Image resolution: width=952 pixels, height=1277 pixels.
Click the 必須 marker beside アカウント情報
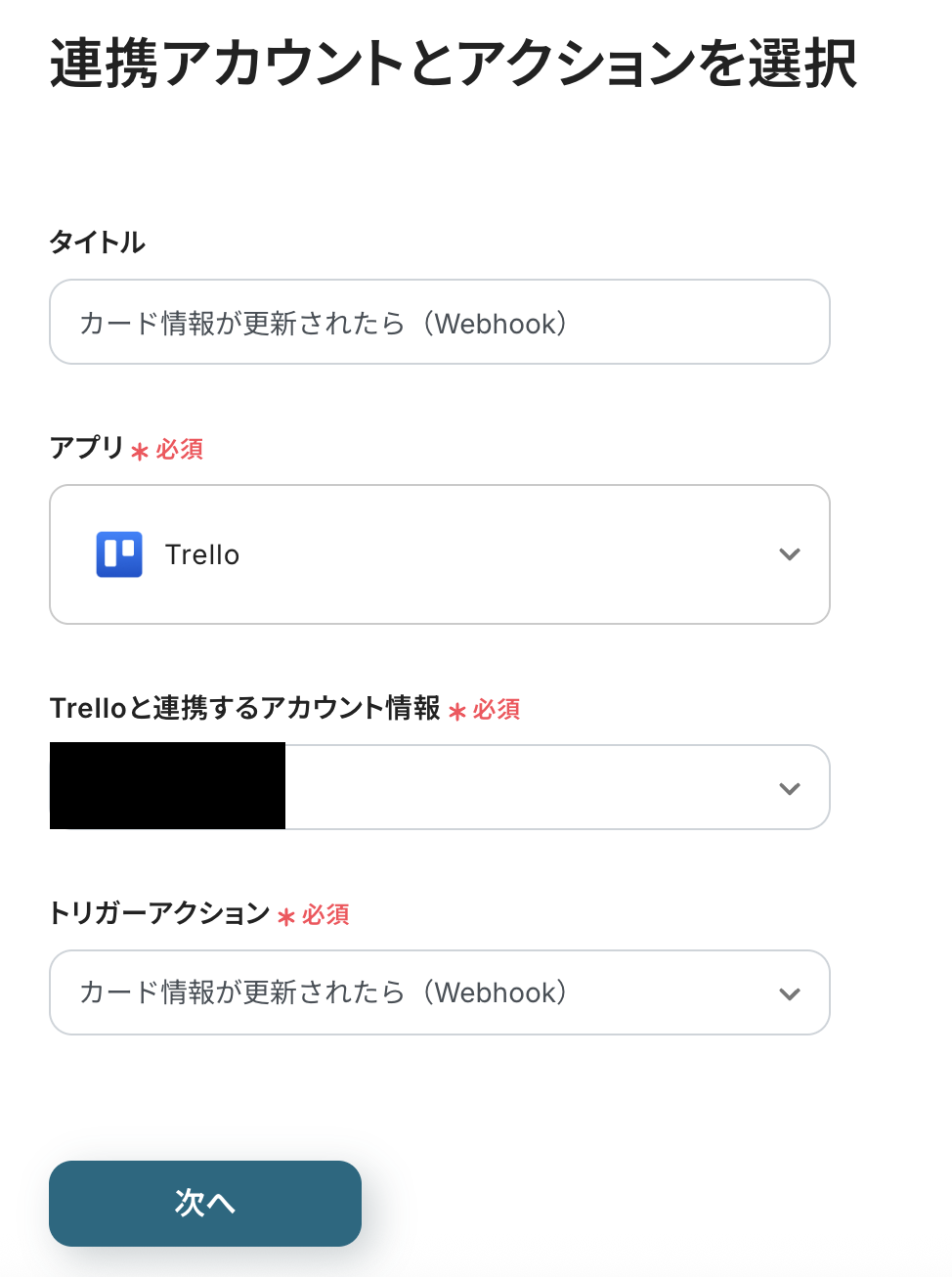pos(497,709)
